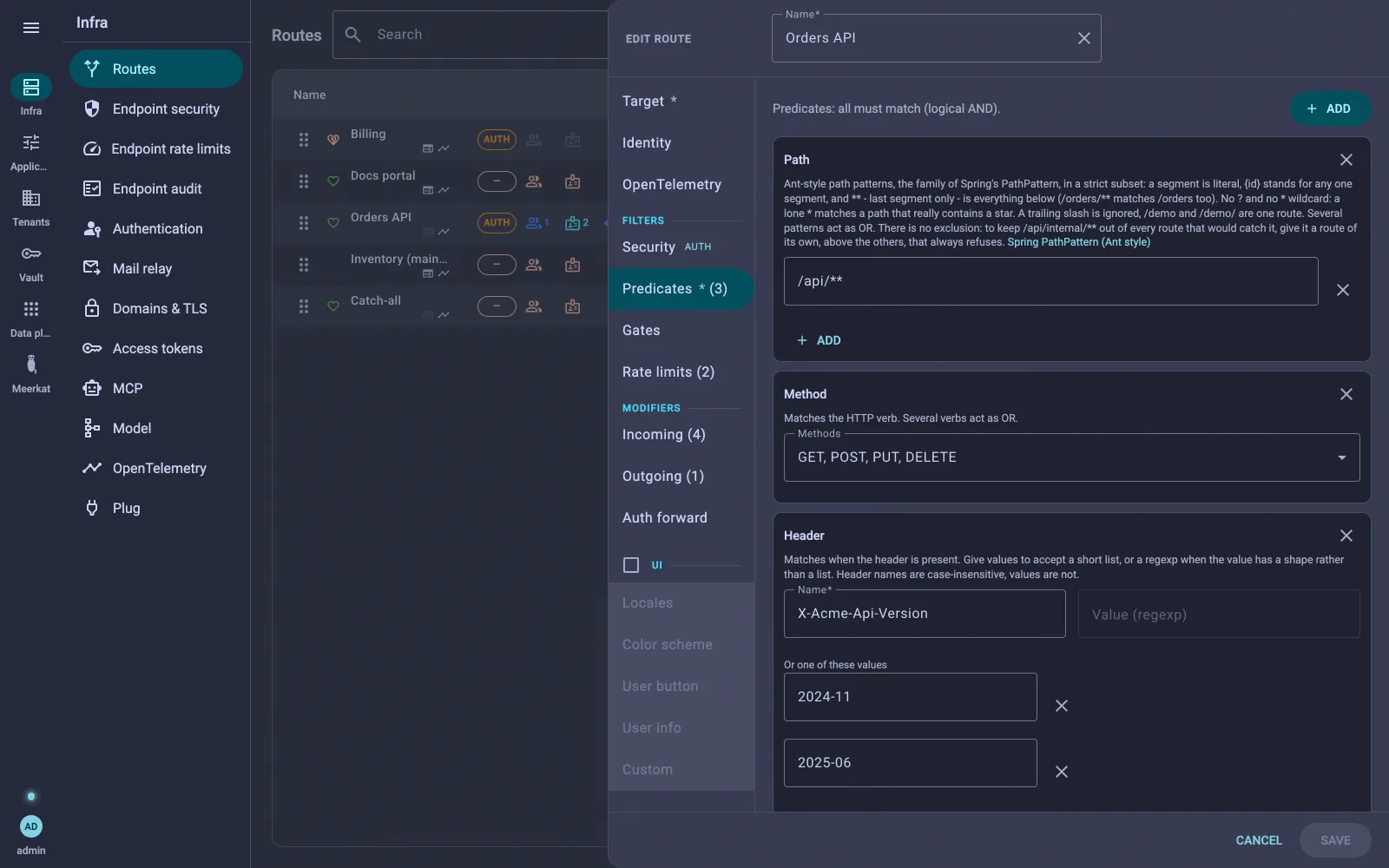
Task: Select the Predicates tab
Action: [681, 289]
